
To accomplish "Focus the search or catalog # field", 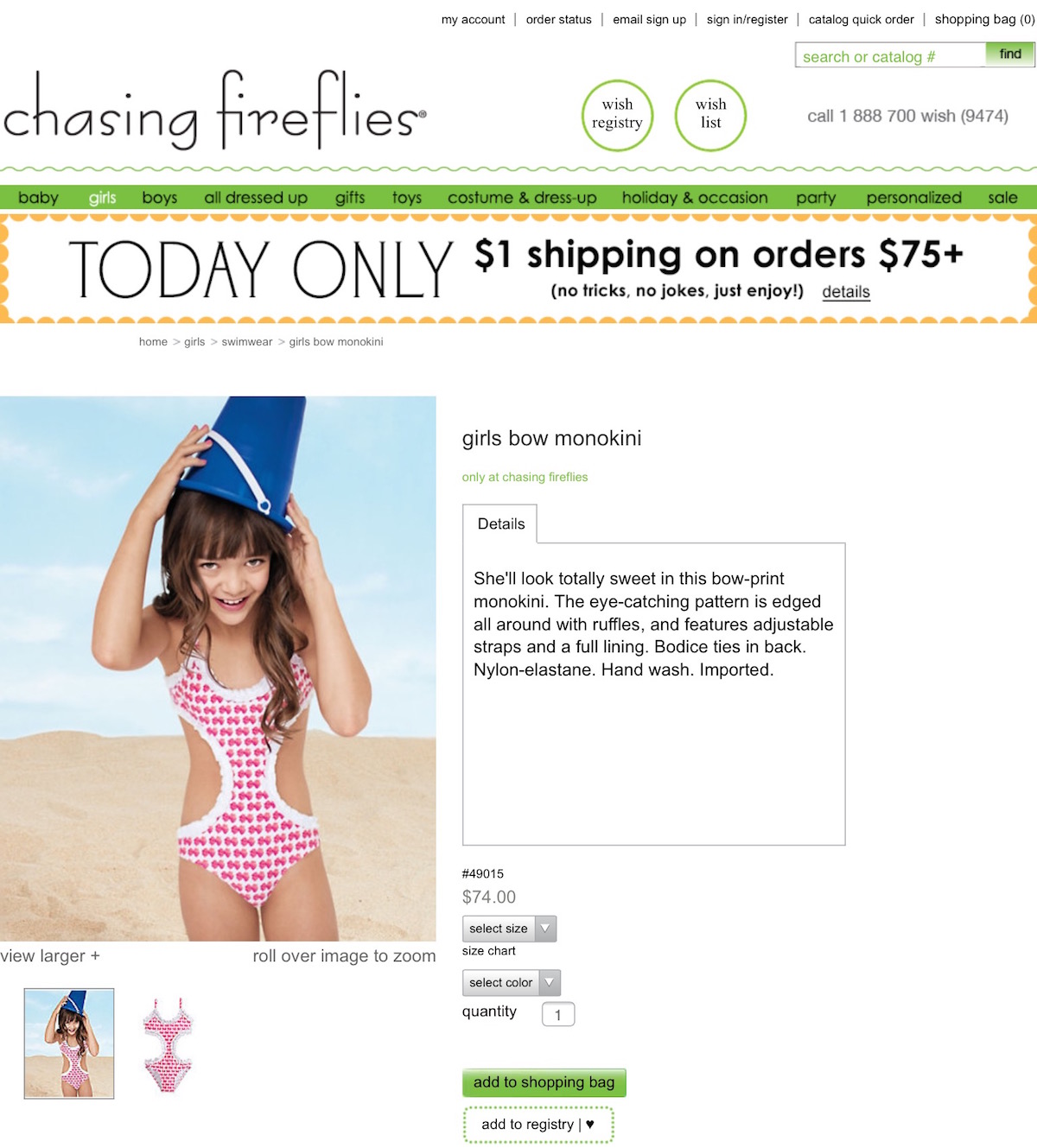I will pos(891,56).
